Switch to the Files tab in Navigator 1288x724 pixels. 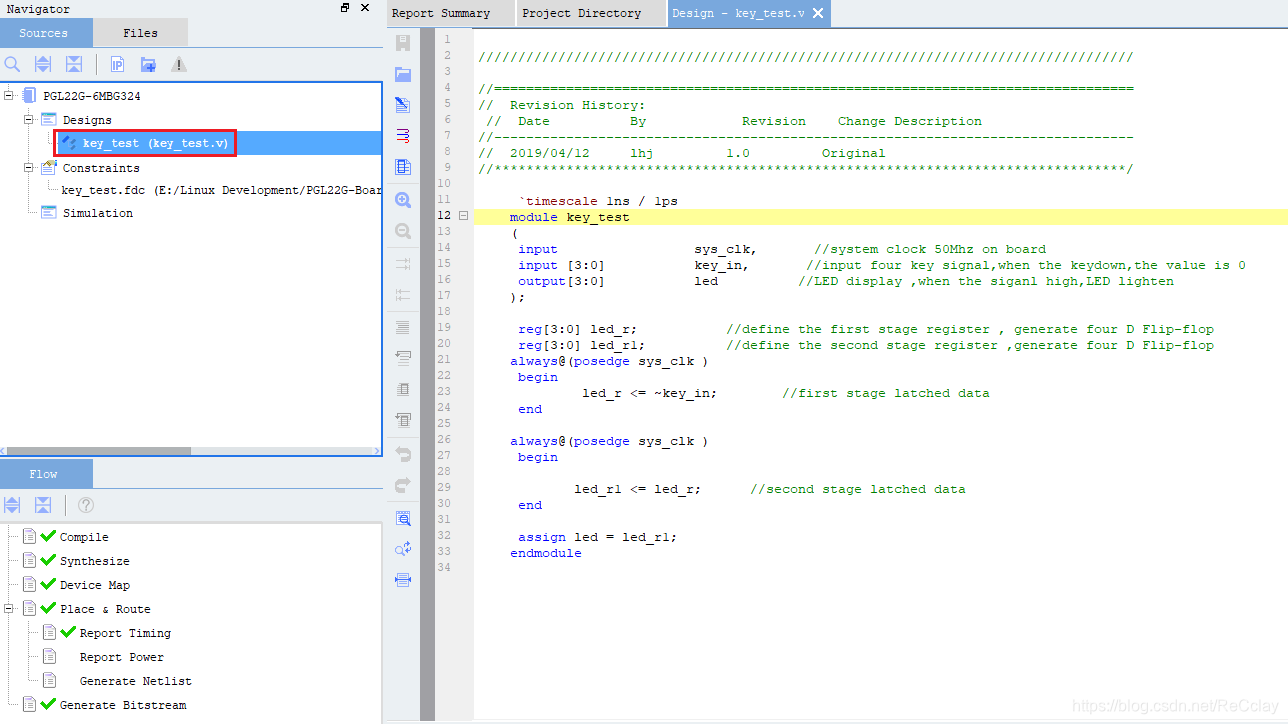[140, 33]
